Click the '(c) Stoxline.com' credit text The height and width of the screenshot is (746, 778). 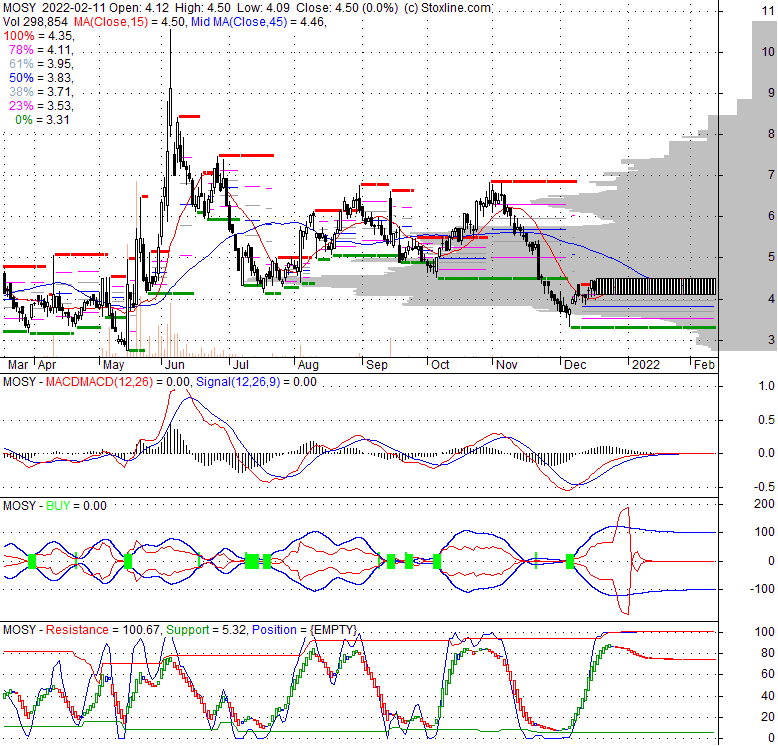tap(448, 8)
